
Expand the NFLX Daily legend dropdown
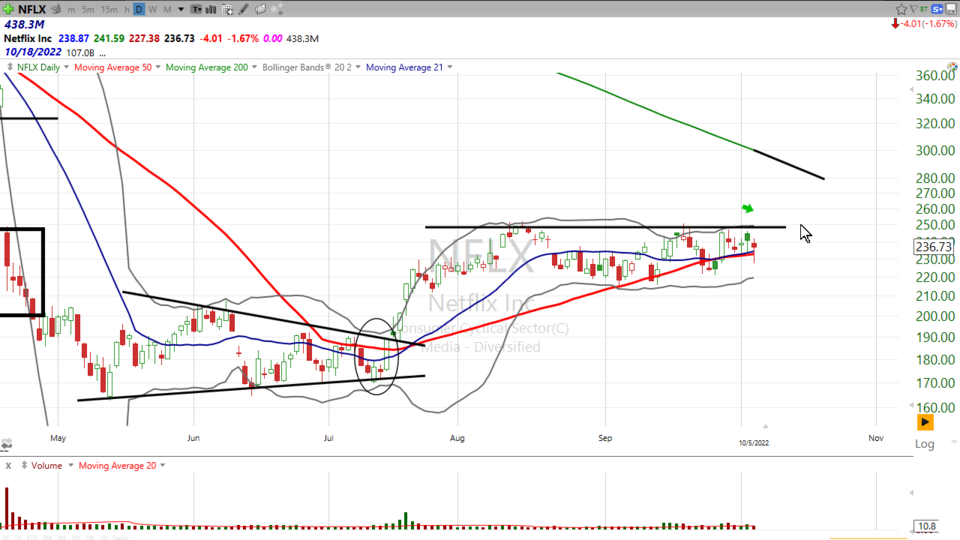tap(66, 67)
